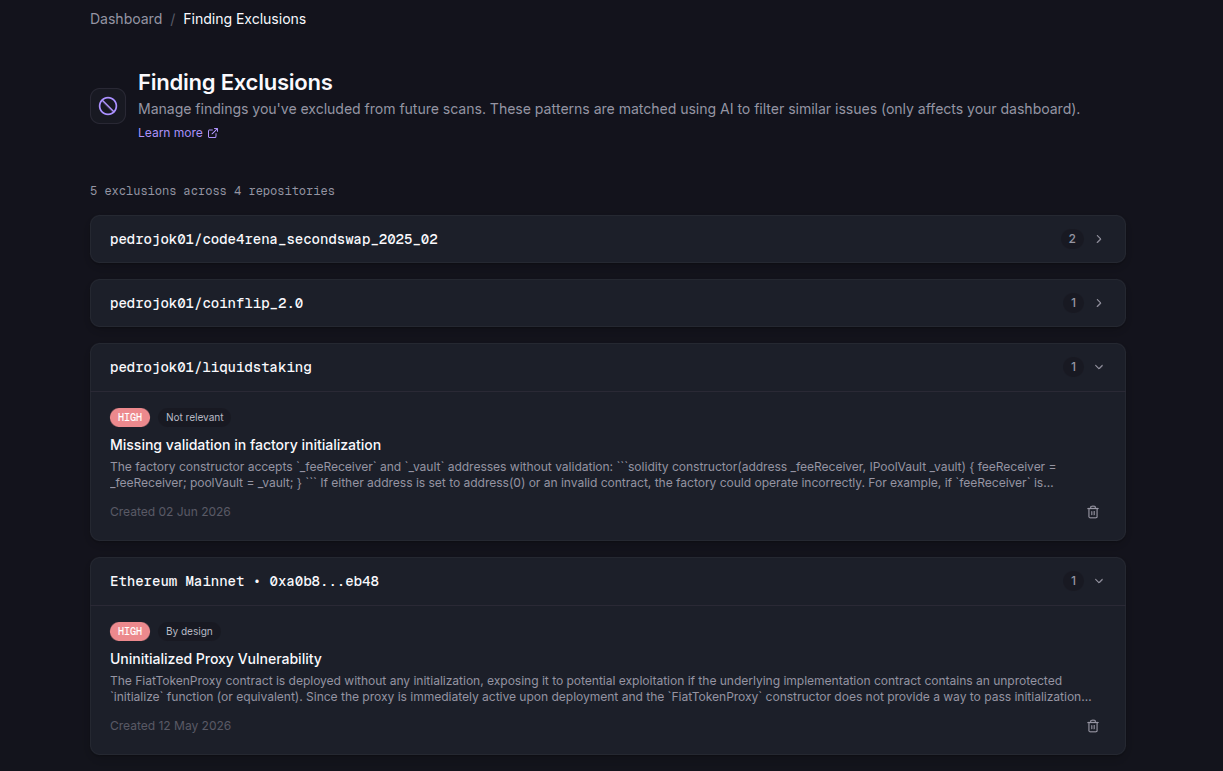This screenshot has width=1223, height=771.
Task: Click the count badge 2 on code4rena_secondswap row
Action: pyautogui.click(x=1072, y=239)
